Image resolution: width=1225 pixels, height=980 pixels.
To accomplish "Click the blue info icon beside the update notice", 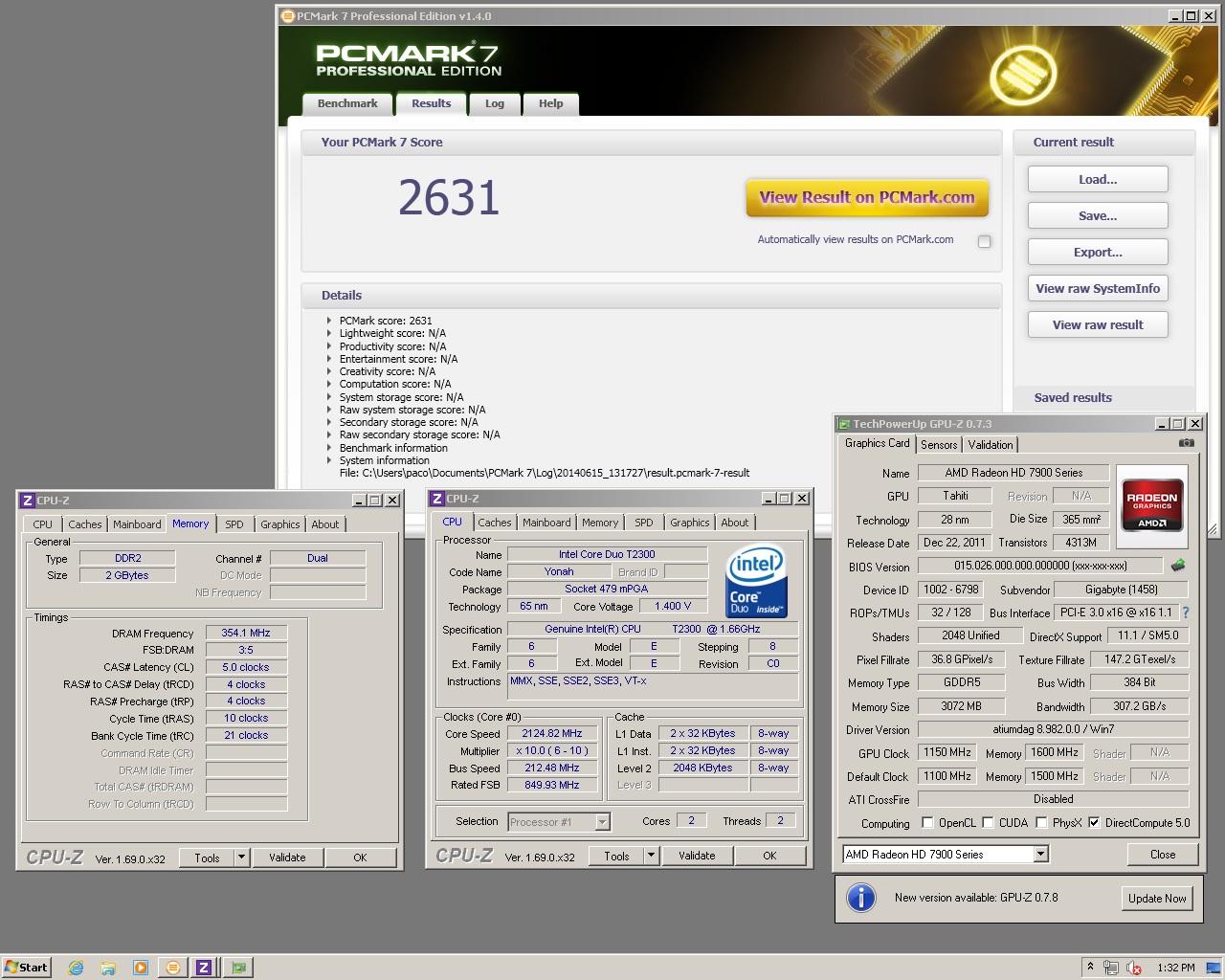I will point(861,898).
